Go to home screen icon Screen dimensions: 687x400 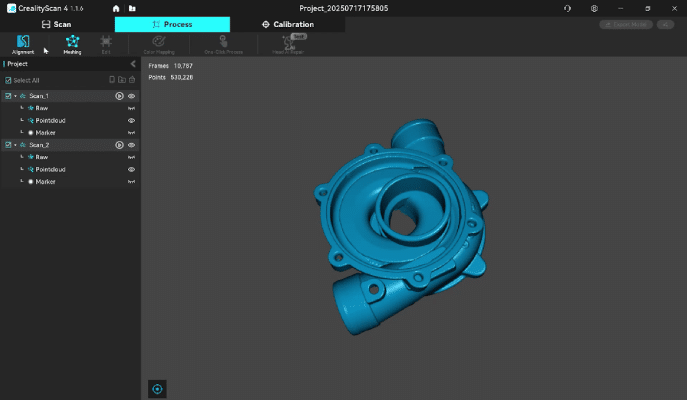click(116, 8)
